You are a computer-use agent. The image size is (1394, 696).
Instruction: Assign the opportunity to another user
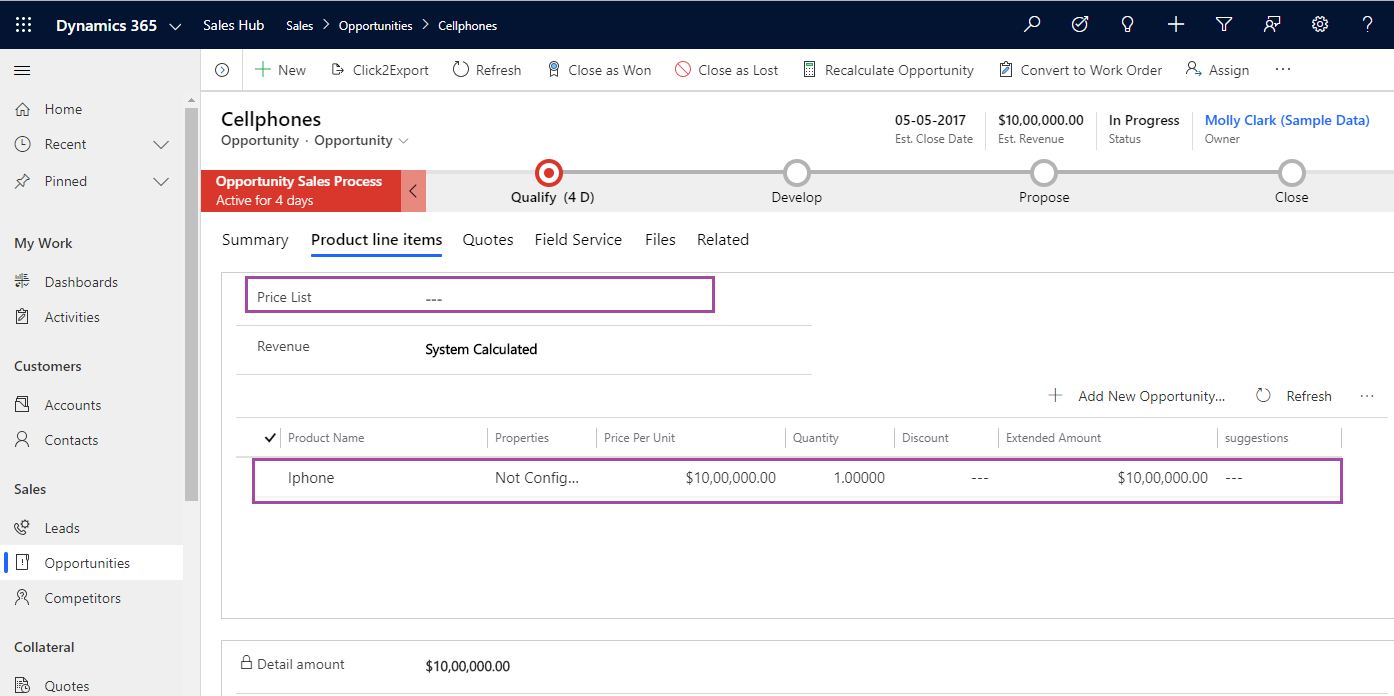pos(1217,70)
